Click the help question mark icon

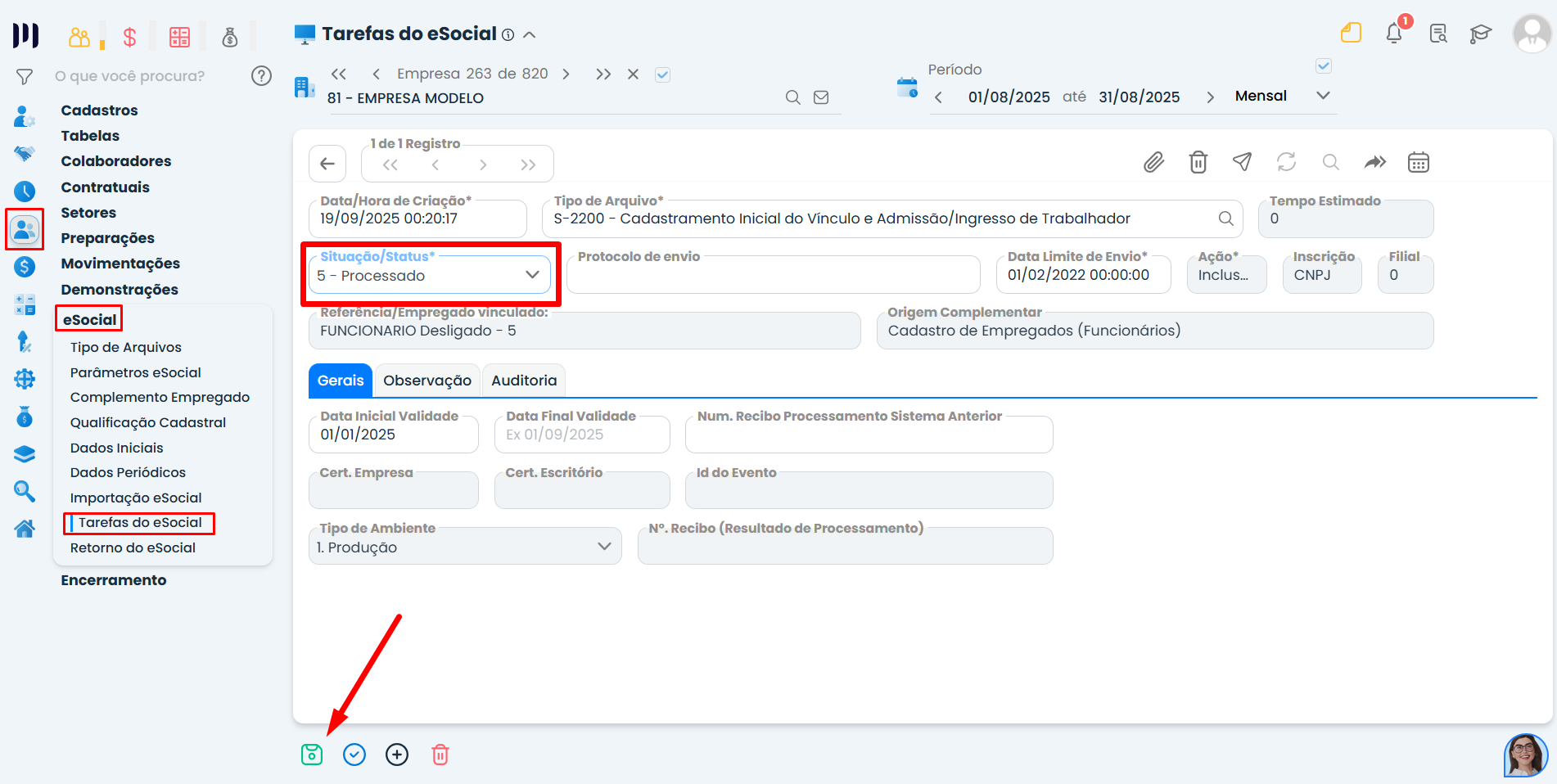(261, 76)
